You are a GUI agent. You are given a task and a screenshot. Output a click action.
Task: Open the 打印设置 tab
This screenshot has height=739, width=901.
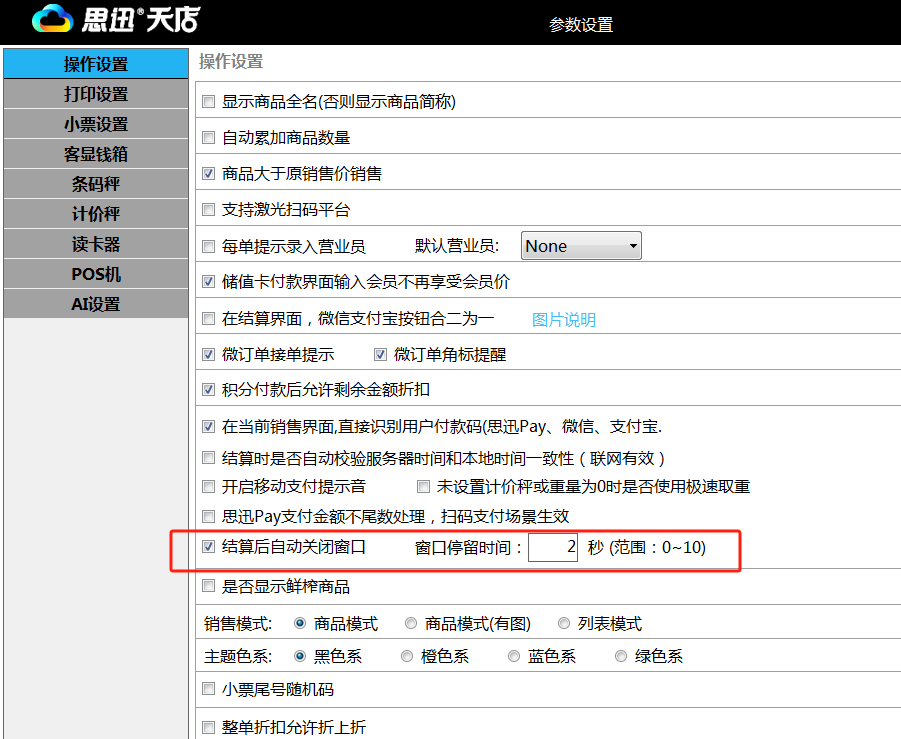pyautogui.click(x=96, y=94)
